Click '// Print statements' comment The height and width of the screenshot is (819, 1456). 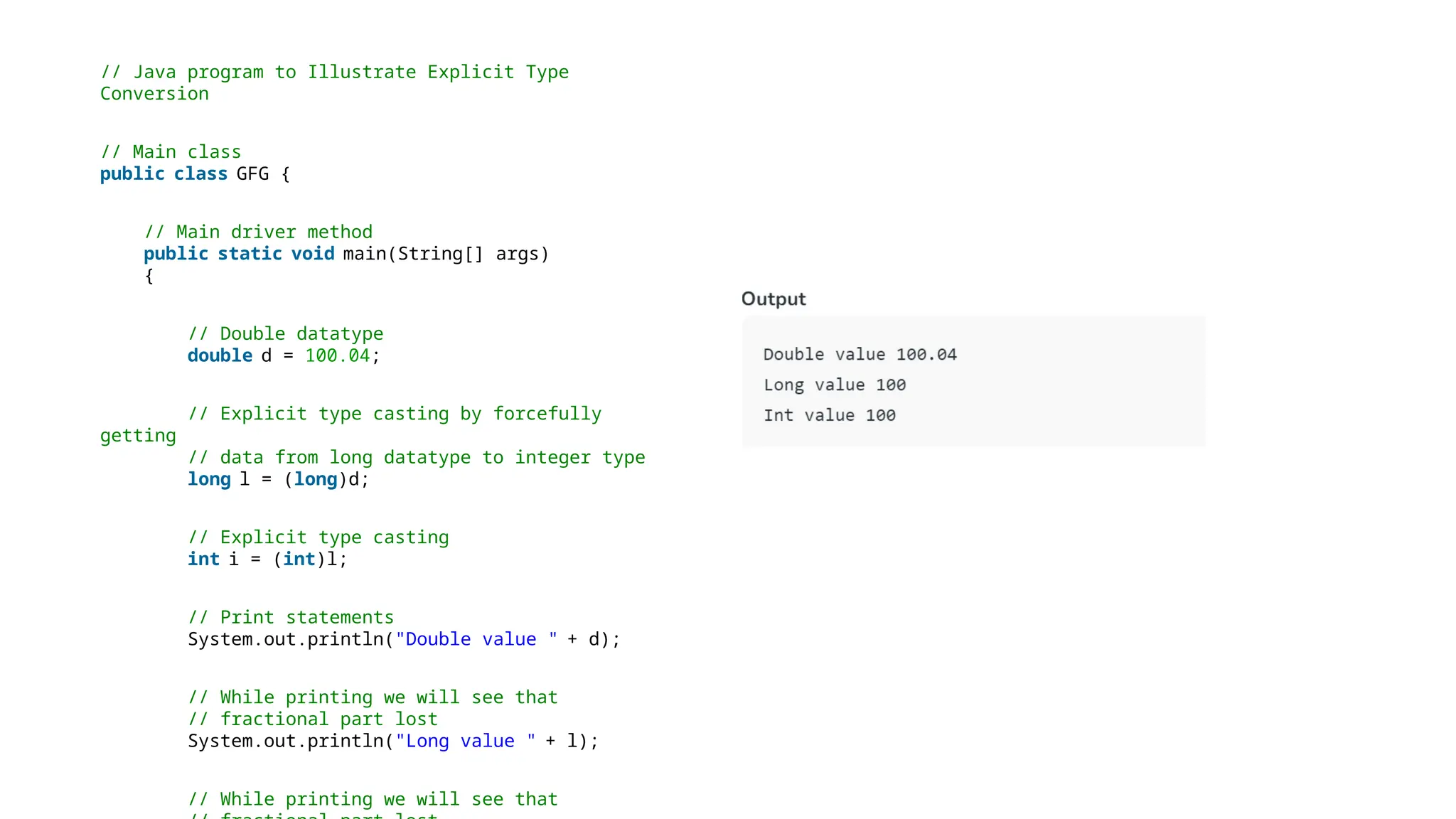pyautogui.click(x=291, y=618)
